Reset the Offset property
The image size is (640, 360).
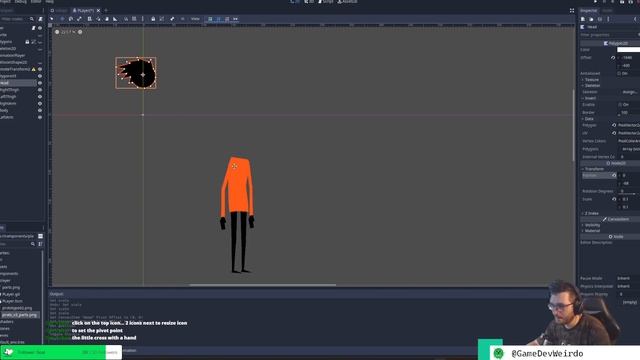pos(613,58)
